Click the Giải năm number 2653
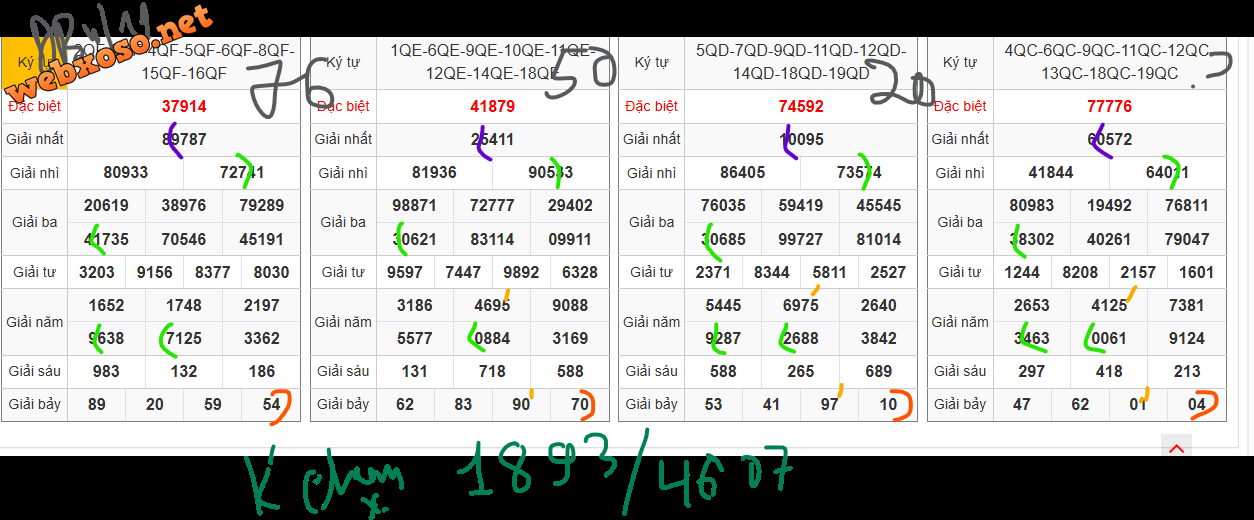This screenshot has height=520, width=1254. (x=1032, y=305)
